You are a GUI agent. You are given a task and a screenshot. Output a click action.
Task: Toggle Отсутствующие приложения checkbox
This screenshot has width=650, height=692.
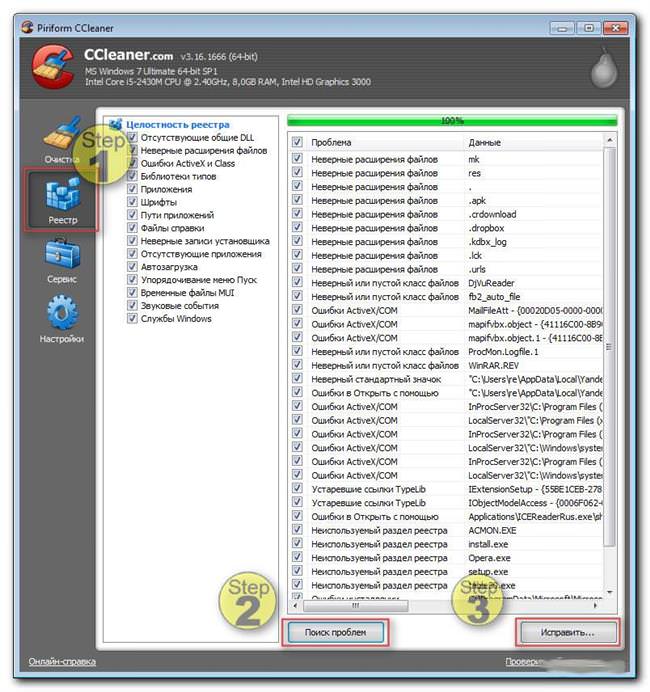click(x=132, y=254)
